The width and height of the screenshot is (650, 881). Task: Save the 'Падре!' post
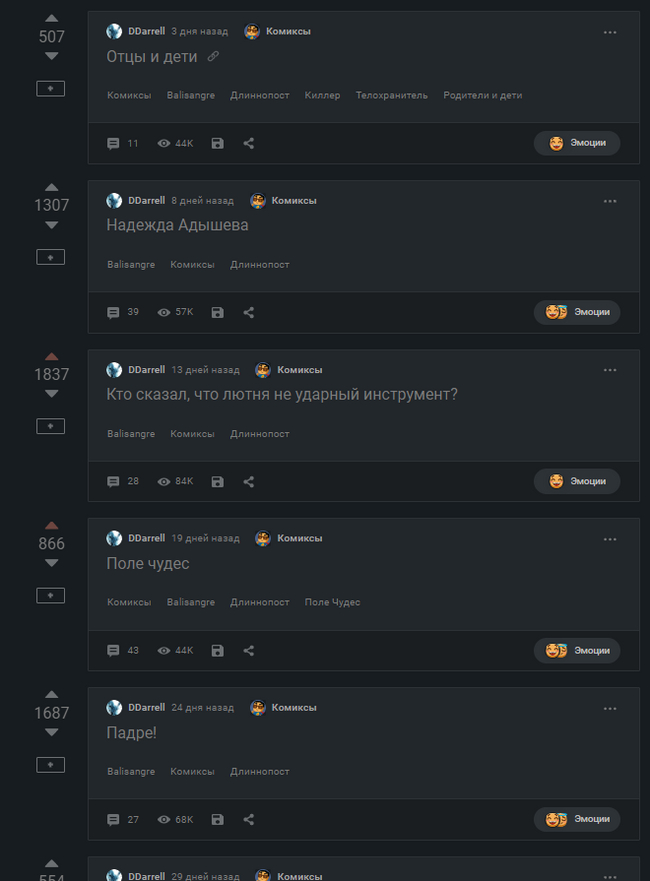tap(218, 819)
